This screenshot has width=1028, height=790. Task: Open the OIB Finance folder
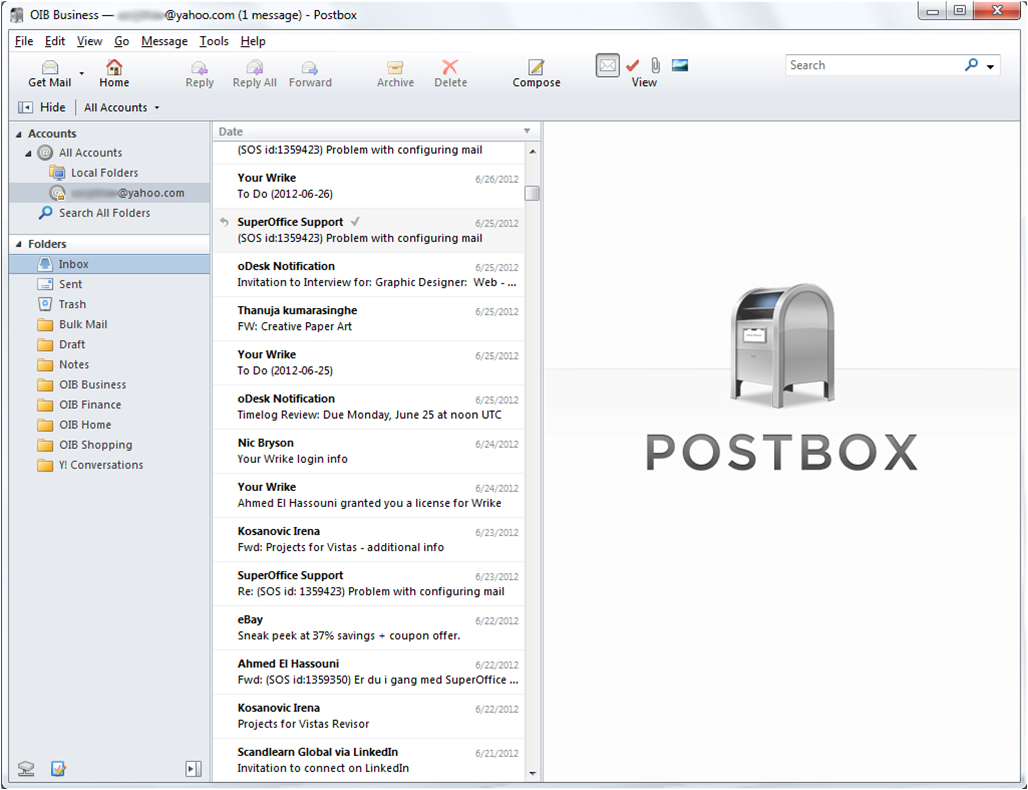point(90,405)
